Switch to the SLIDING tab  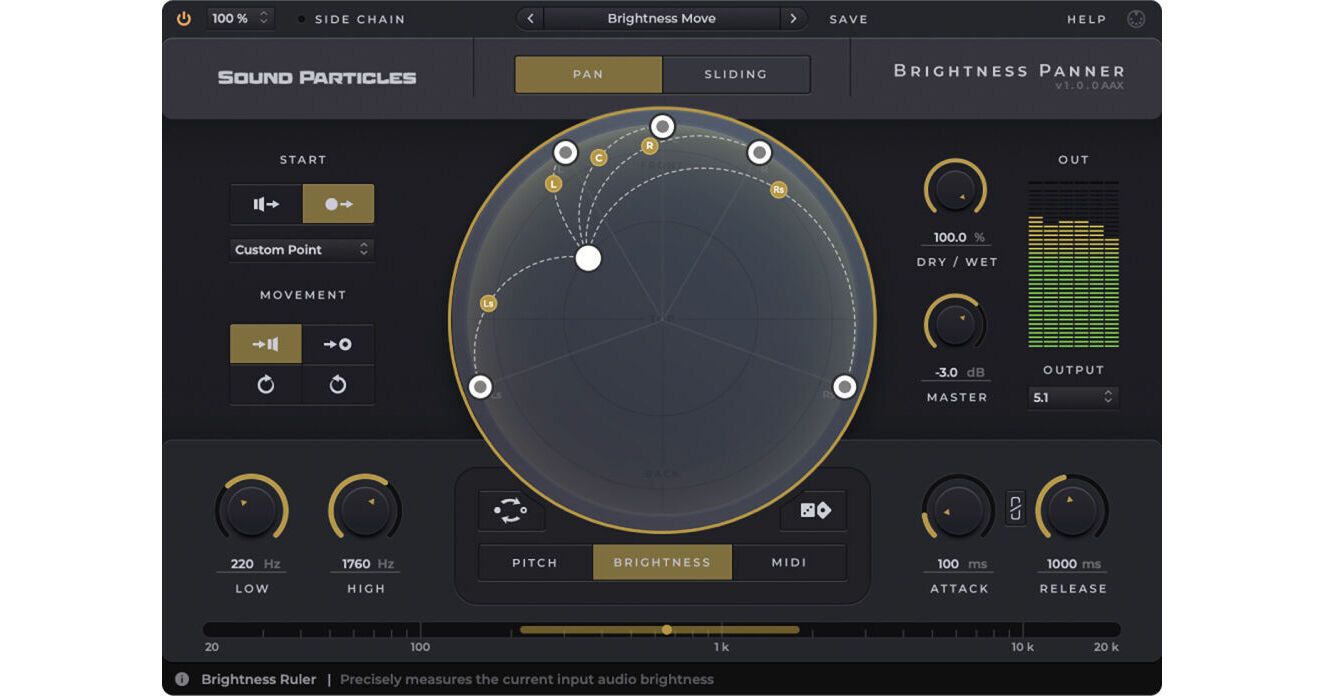(736, 74)
